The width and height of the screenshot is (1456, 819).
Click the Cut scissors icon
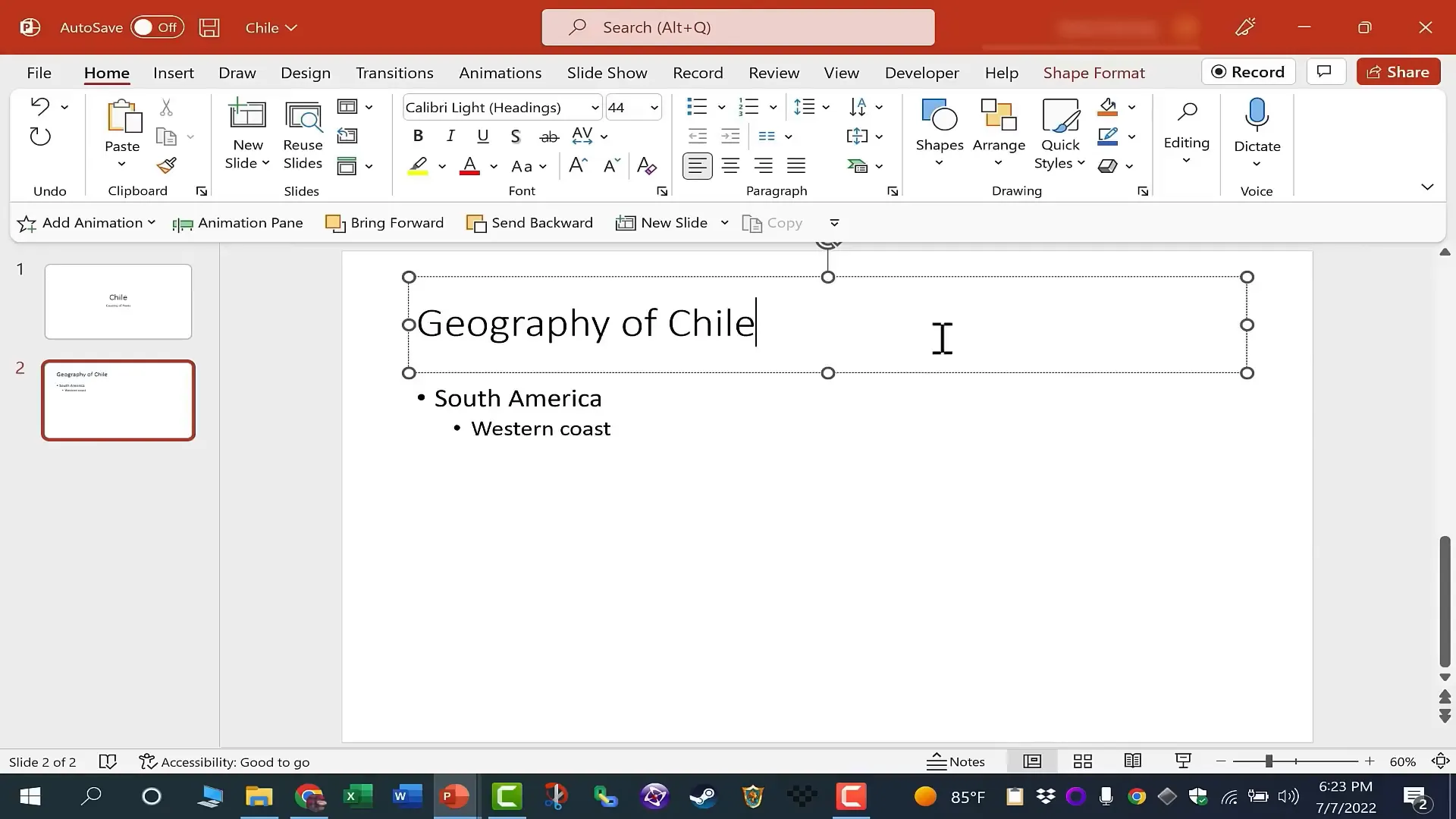pyautogui.click(x=166, y=107)
